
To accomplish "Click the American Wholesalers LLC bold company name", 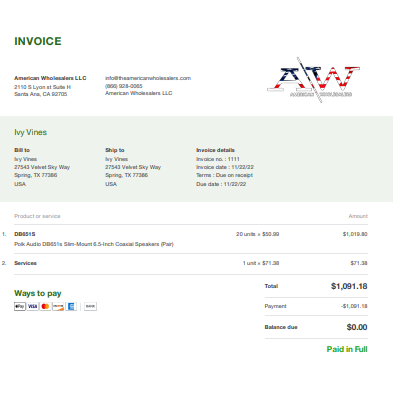I will coord(50,78).
